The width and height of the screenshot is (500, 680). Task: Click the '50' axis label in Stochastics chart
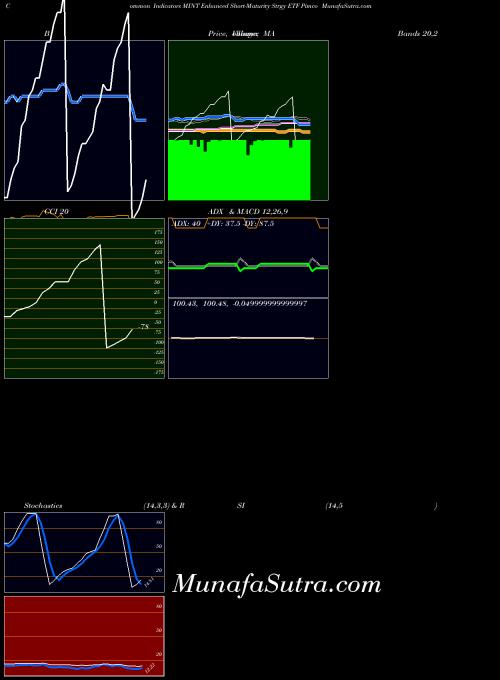tap(159, 546)
